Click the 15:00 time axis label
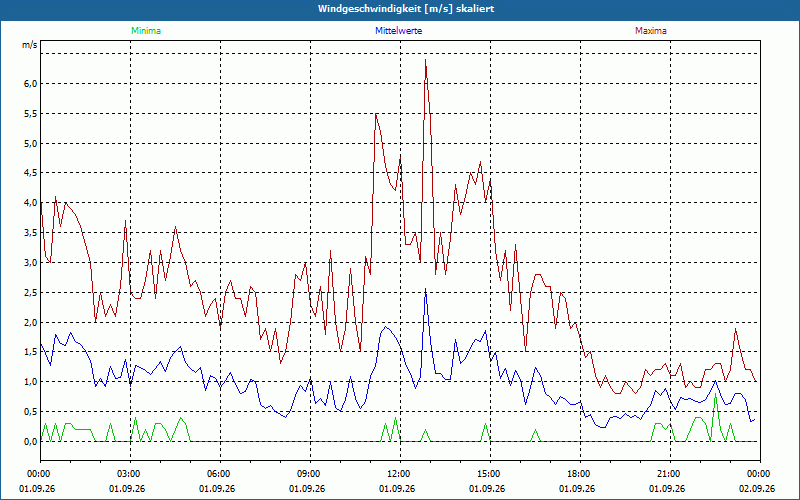This screenshot has width=800, height=500. point(490,474)
